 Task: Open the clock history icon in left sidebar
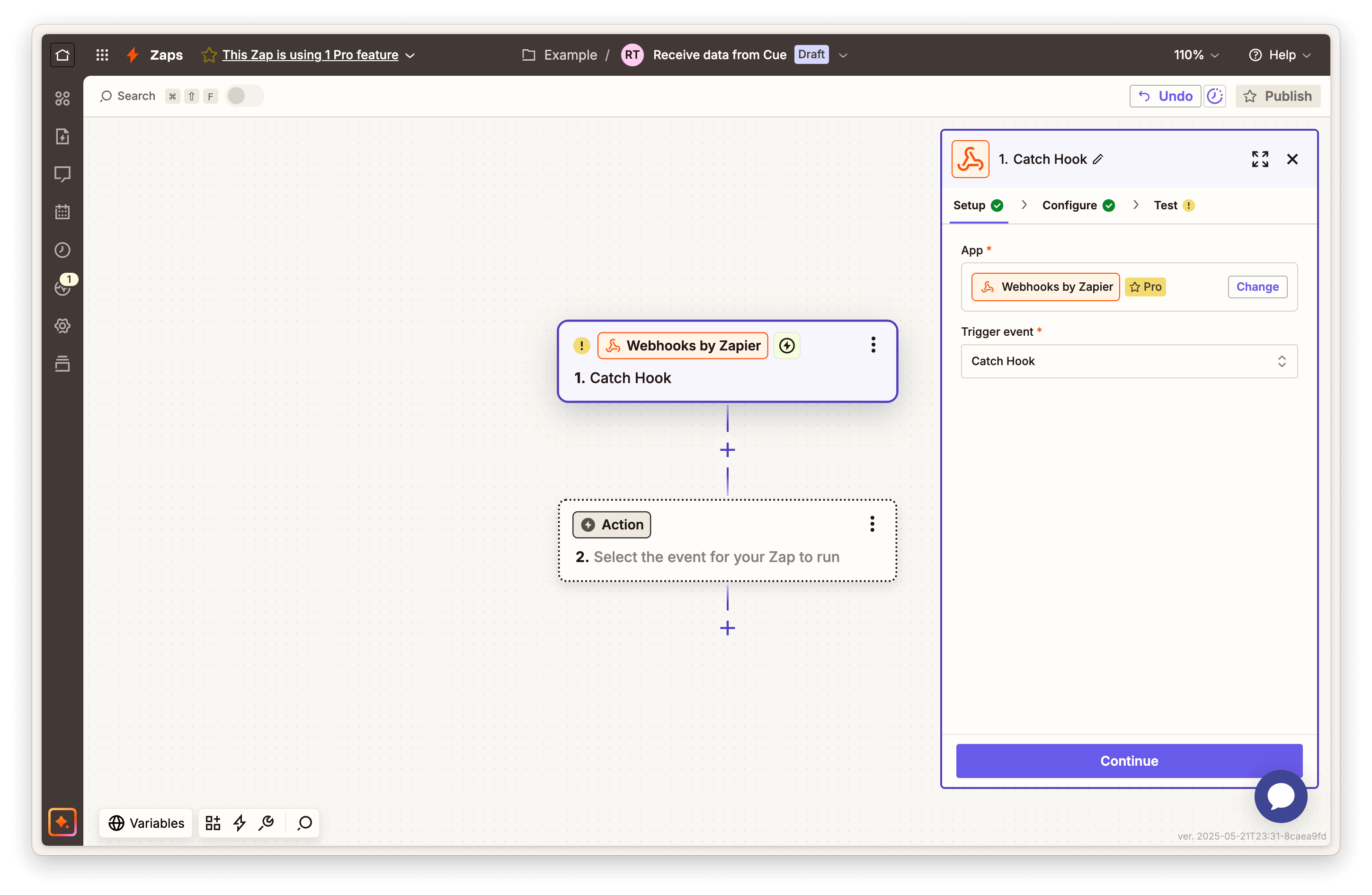62,250
